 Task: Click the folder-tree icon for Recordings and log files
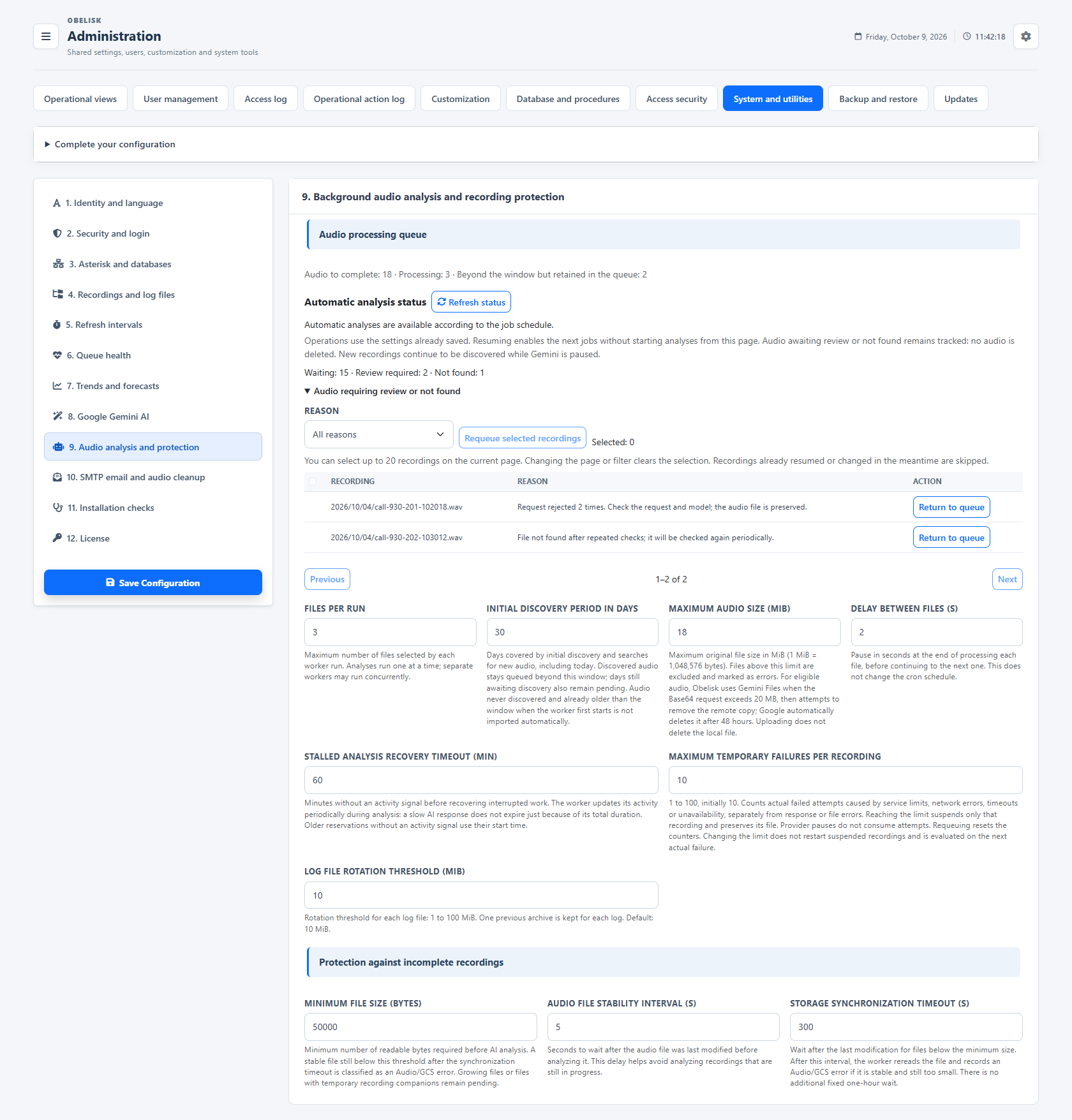[x=58, y=294]
